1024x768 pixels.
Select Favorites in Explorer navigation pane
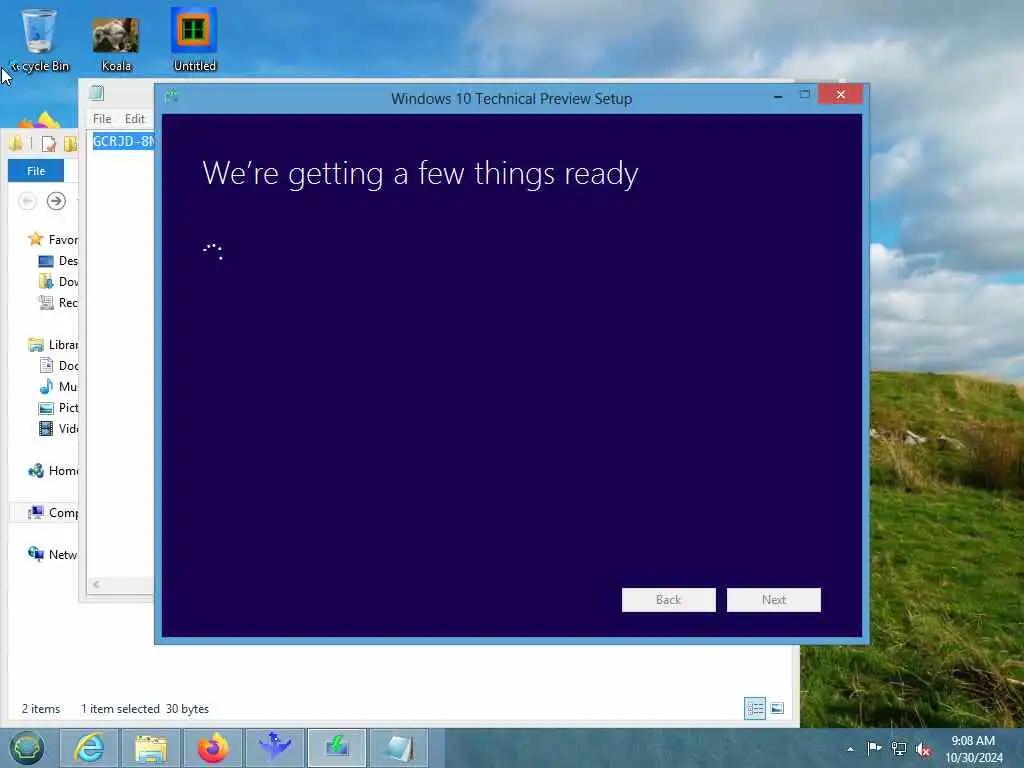(52, 240)
